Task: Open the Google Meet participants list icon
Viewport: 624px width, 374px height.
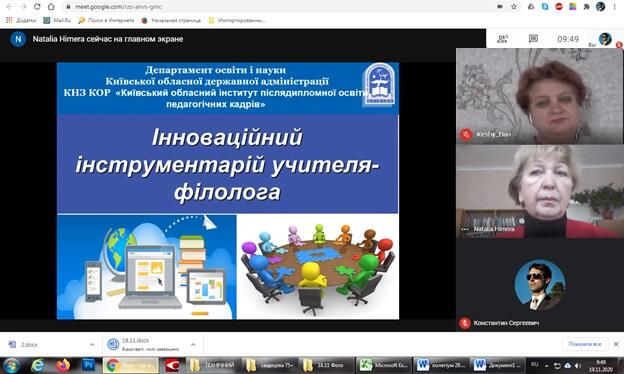Action: tap(502, 39)
